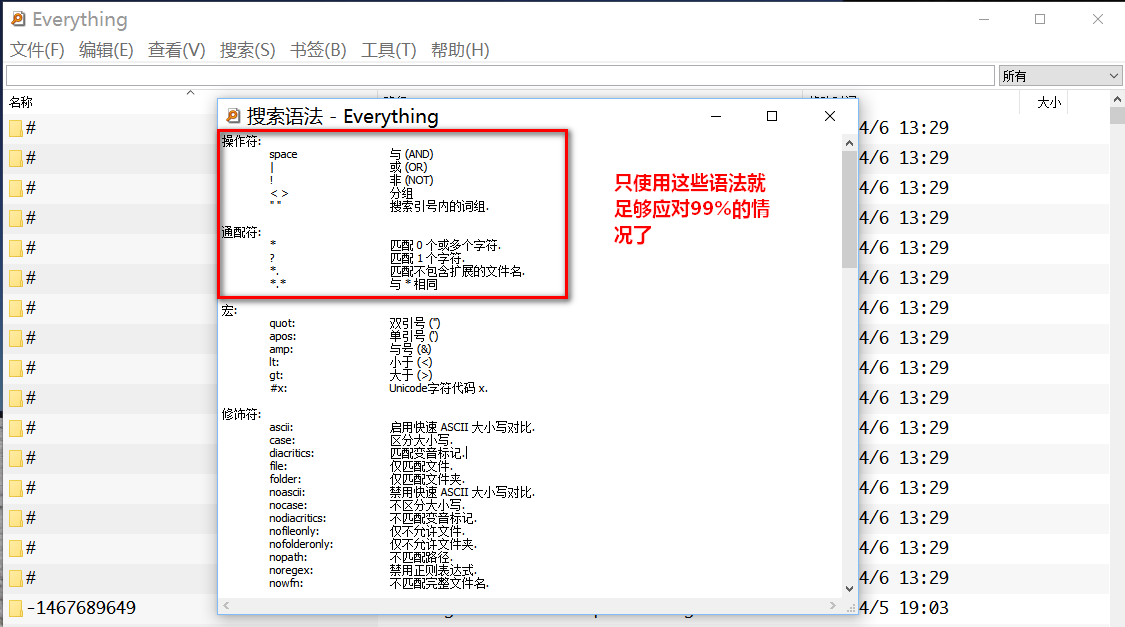Minimize the 搜索语法 dialog
The height and width of the screenshot is (627, 1125).
715,116
